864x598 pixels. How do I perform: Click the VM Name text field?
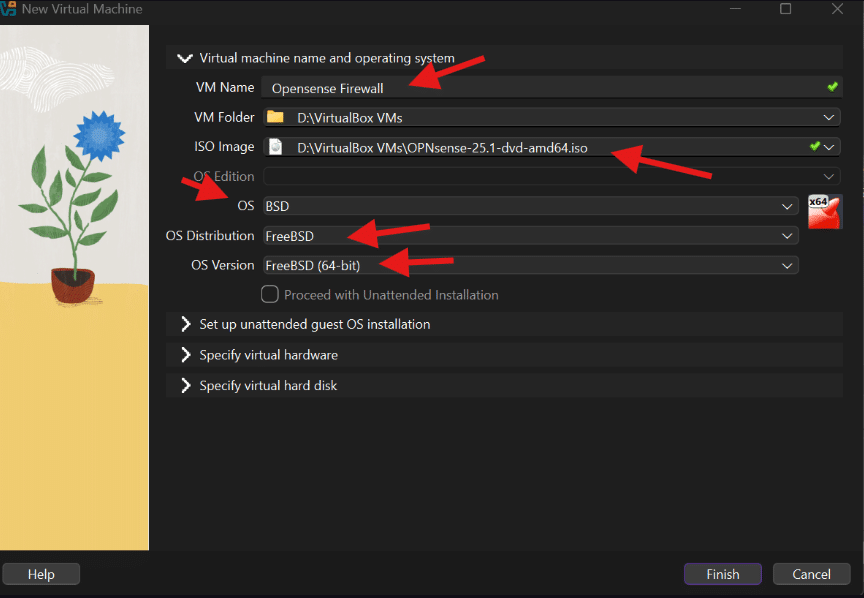pos(540,88)
